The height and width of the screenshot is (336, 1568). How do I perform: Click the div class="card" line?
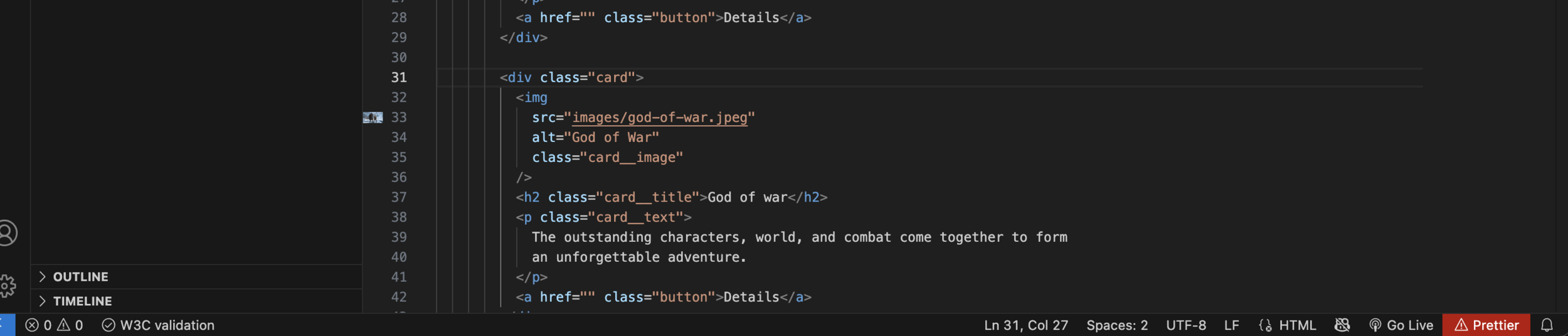point(571,77)
